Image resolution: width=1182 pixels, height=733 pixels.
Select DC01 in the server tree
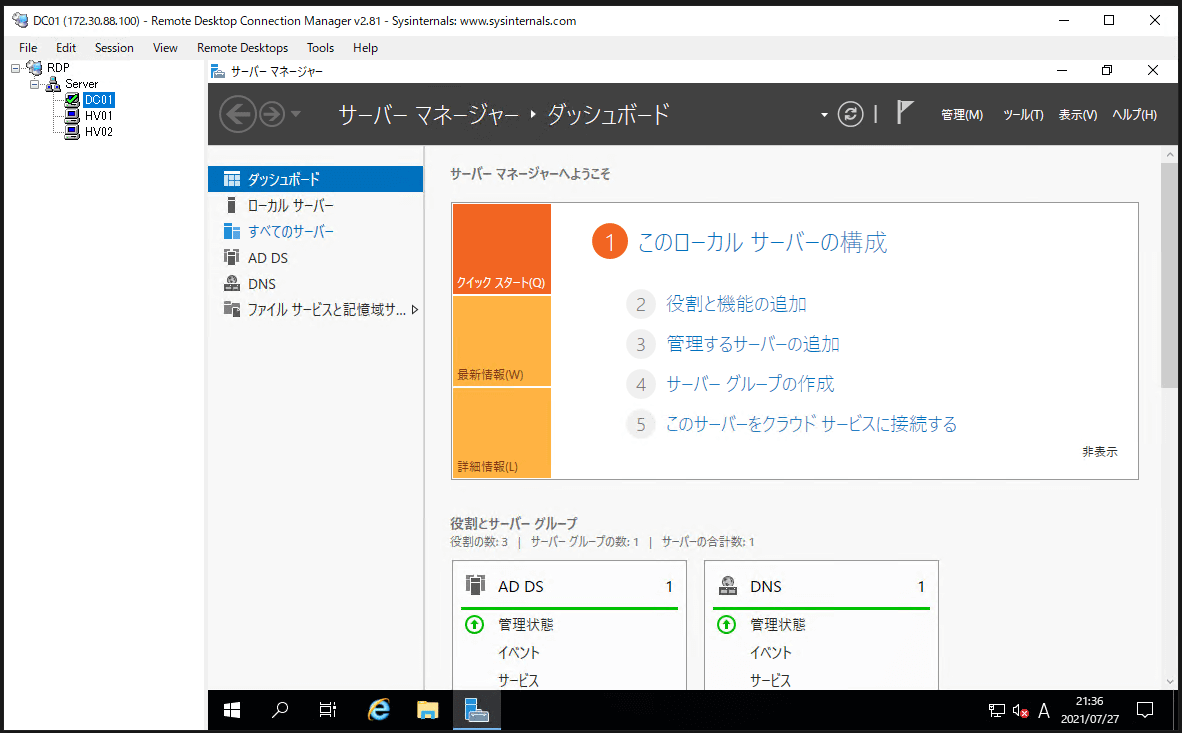tap(99, 100)
